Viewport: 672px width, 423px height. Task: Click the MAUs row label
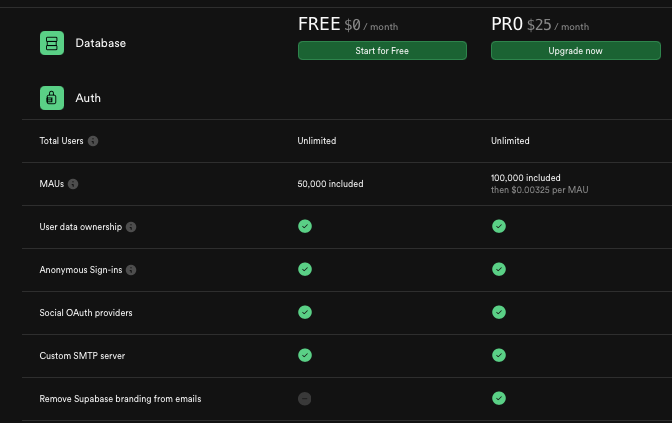(51, 184)
